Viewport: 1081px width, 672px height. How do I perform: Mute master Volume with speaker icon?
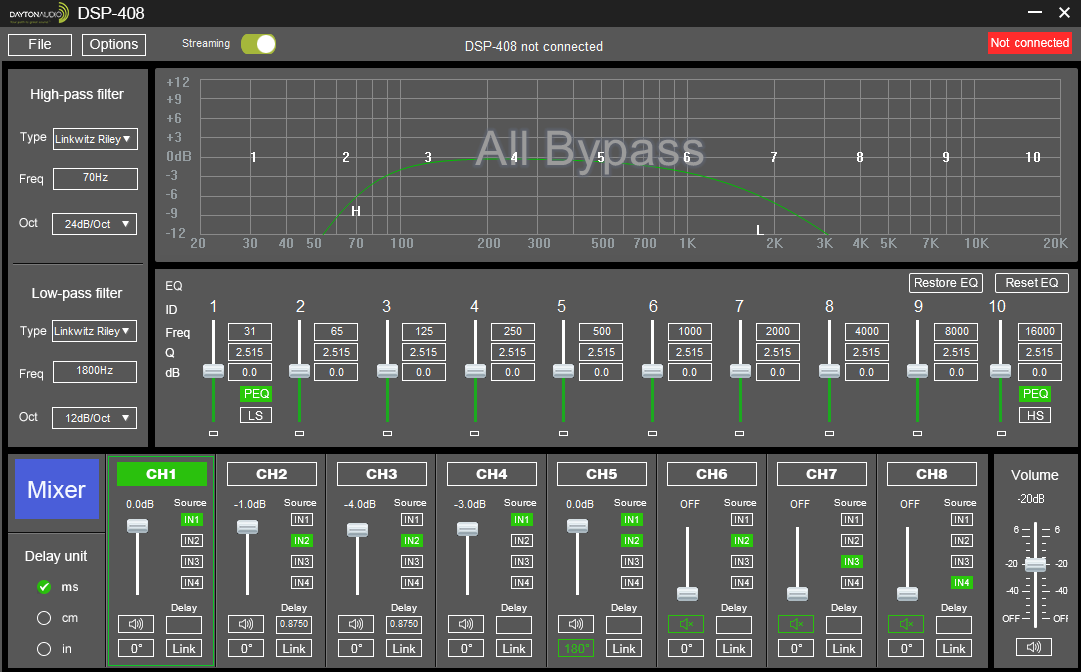(x=1035, y=646)
